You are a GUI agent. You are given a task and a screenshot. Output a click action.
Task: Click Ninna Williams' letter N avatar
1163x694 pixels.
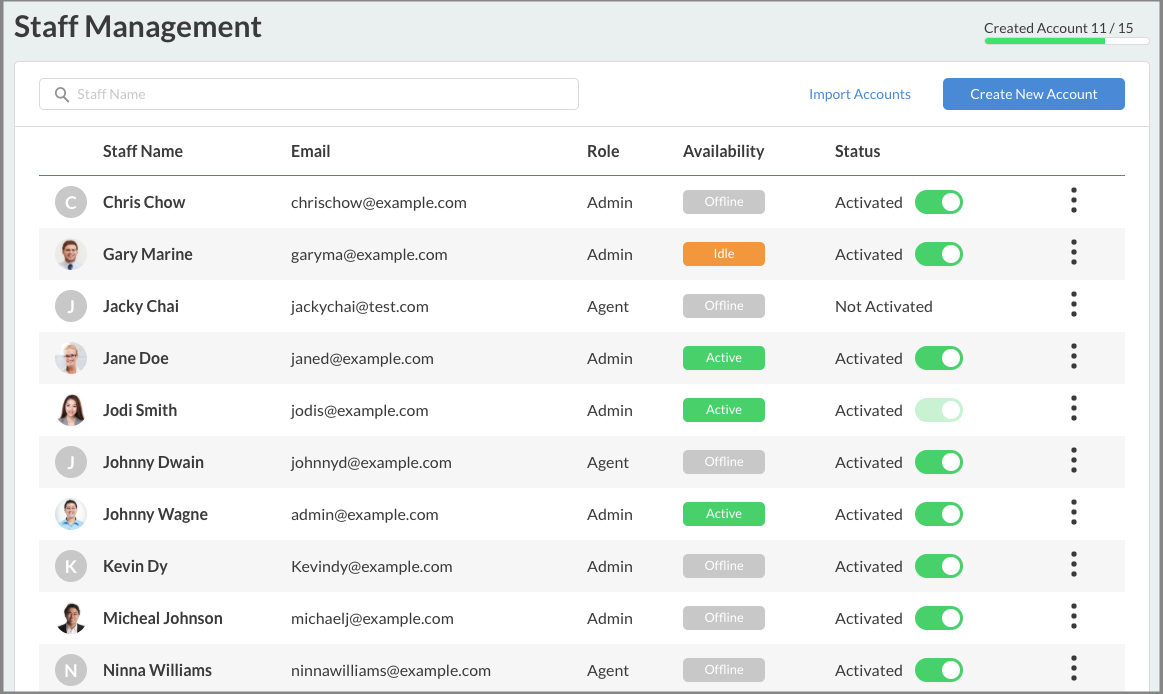tap(71, 670)
